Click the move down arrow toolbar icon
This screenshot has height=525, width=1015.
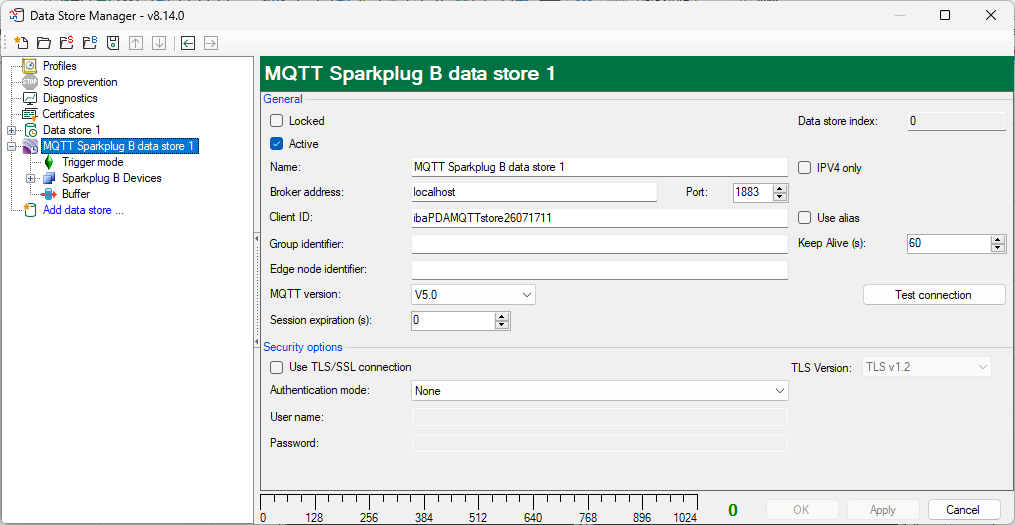click(x=159, y=43)
